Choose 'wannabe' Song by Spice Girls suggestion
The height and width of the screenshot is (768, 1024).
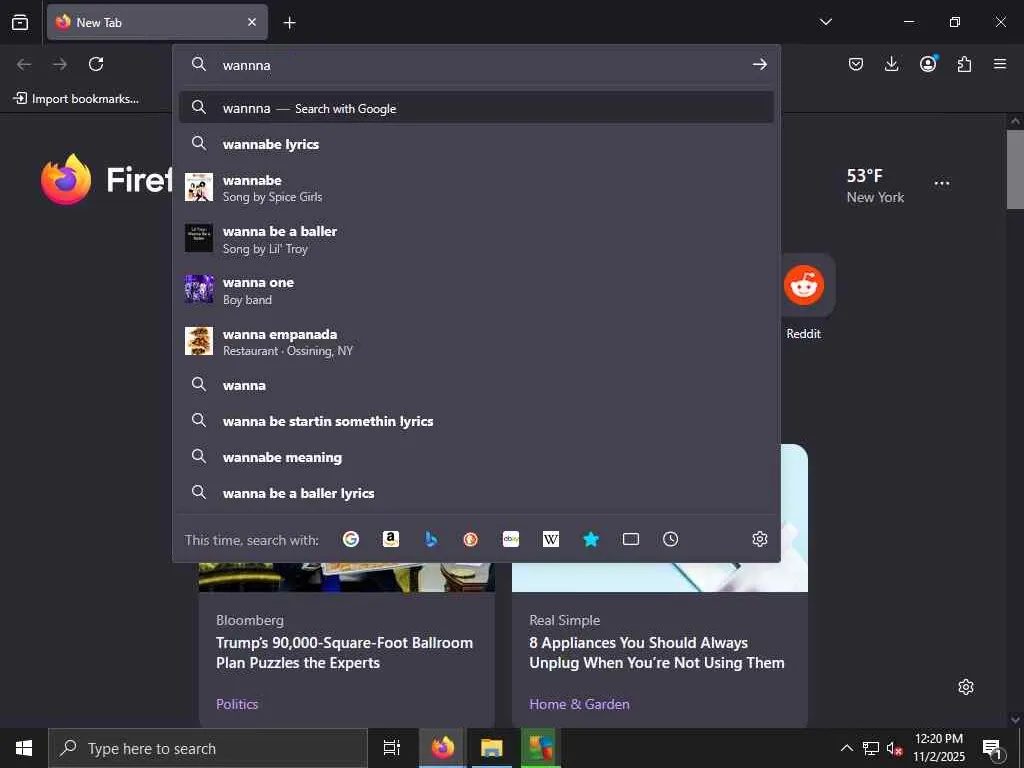(476, 188)
